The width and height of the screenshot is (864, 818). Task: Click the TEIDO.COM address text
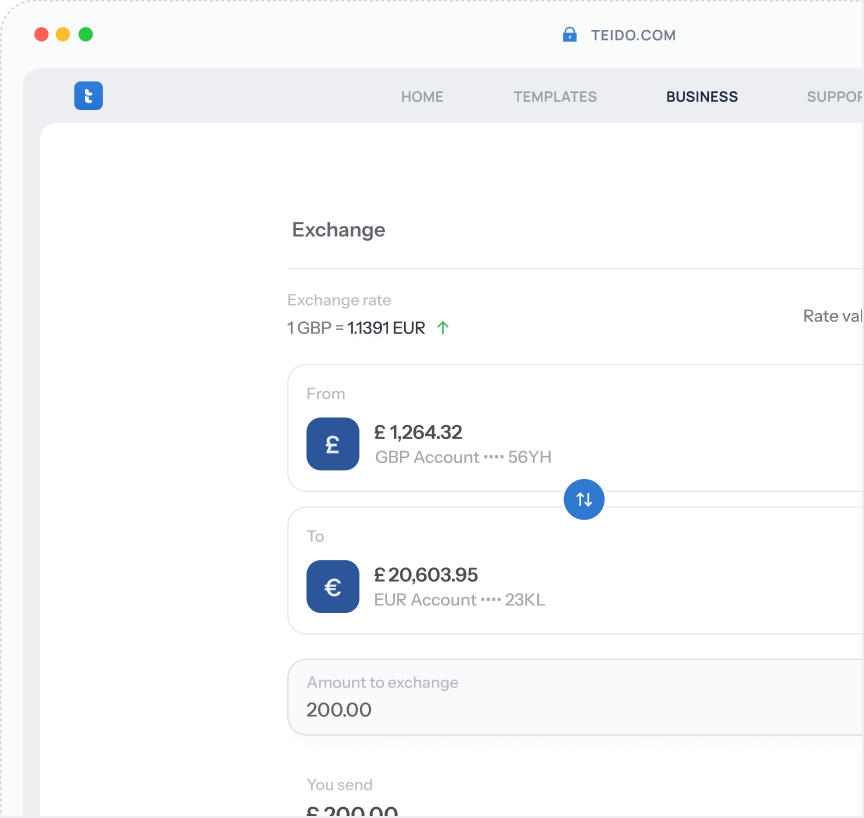633,35
